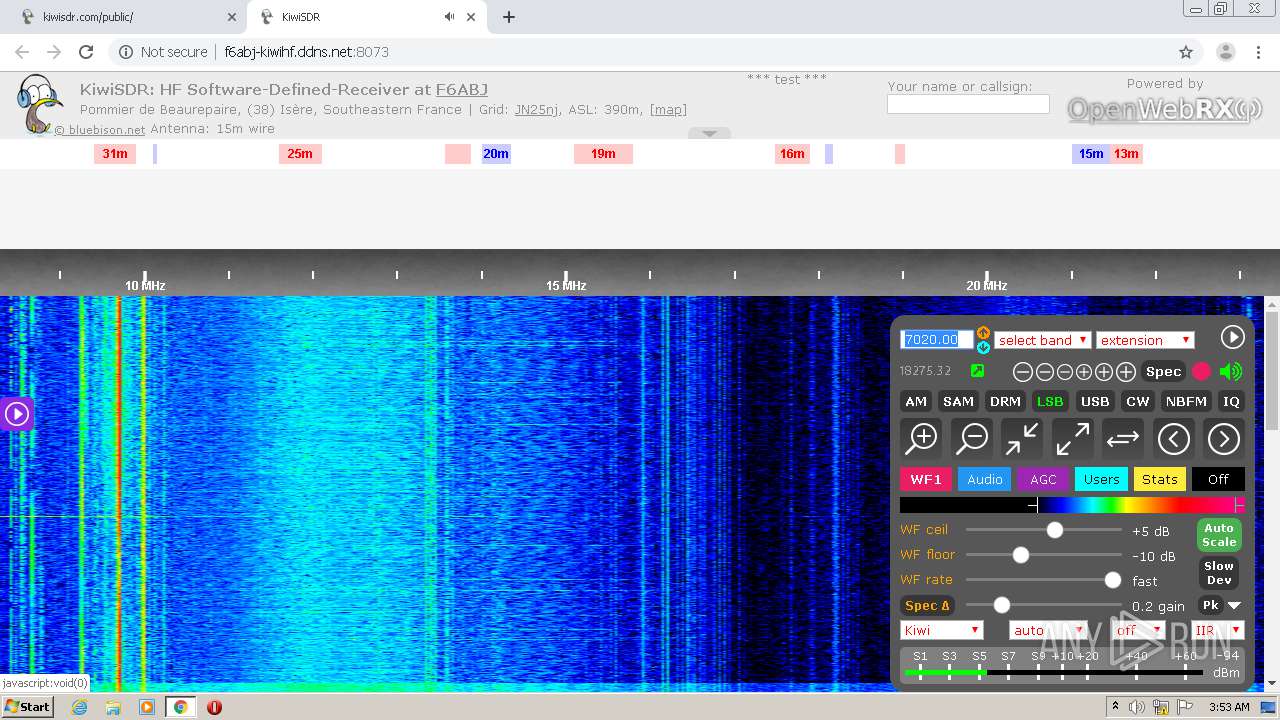This screenshot has height=720, width=1280.
Task: Switch to the Audio tab
Action: tap(984, 479)
